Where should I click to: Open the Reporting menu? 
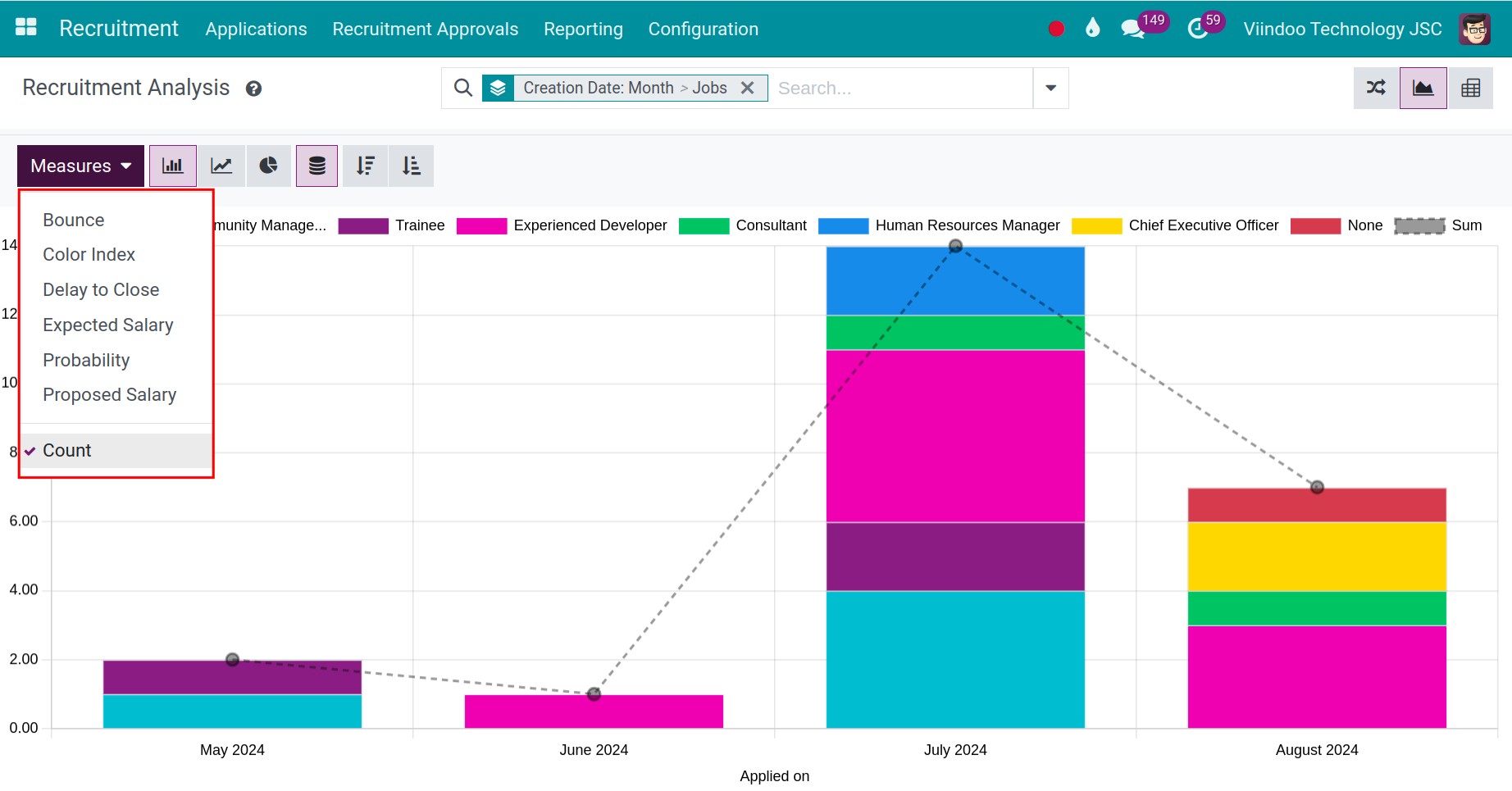coord(583,29)
